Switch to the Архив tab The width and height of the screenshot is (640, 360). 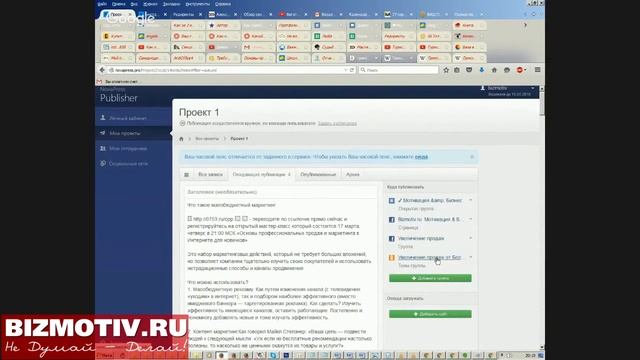353,175
